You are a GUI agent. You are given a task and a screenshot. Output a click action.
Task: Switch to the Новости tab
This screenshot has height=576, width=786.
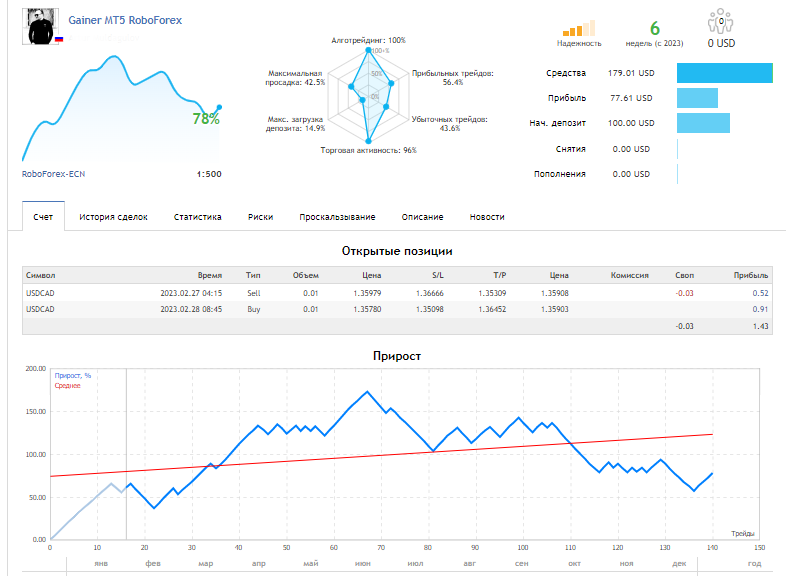487,217
